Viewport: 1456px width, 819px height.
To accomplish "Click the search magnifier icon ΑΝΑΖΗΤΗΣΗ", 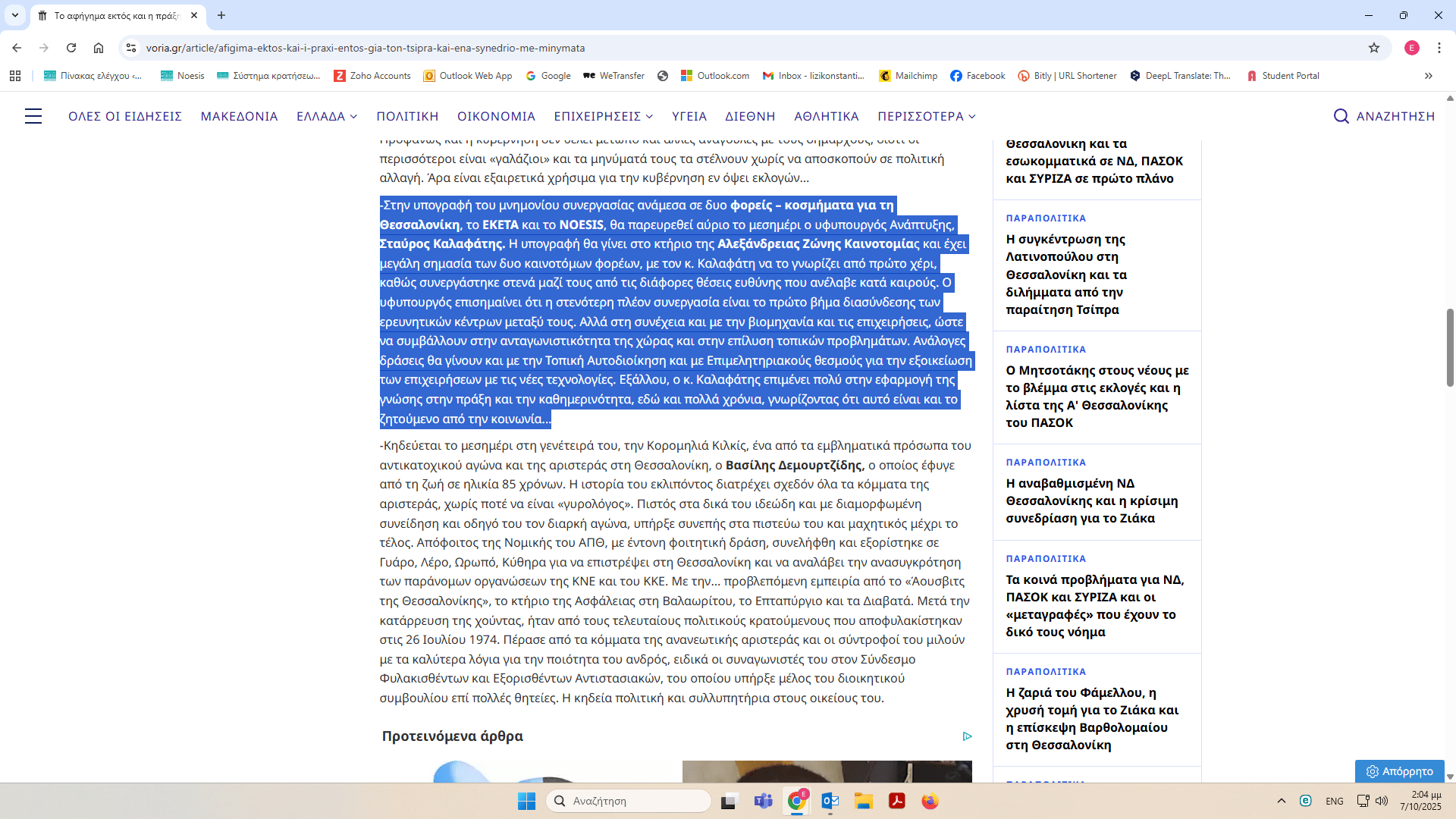I will coord(1341,116).
